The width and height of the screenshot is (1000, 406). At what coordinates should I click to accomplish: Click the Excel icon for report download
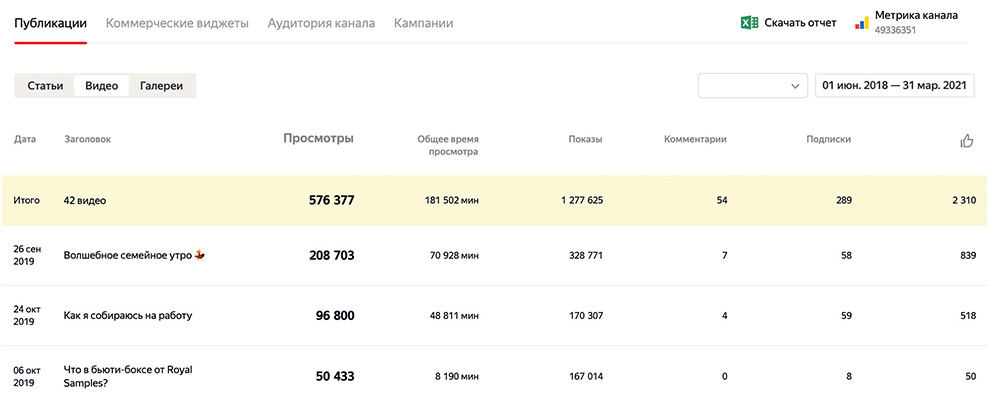tap(750, 23)
